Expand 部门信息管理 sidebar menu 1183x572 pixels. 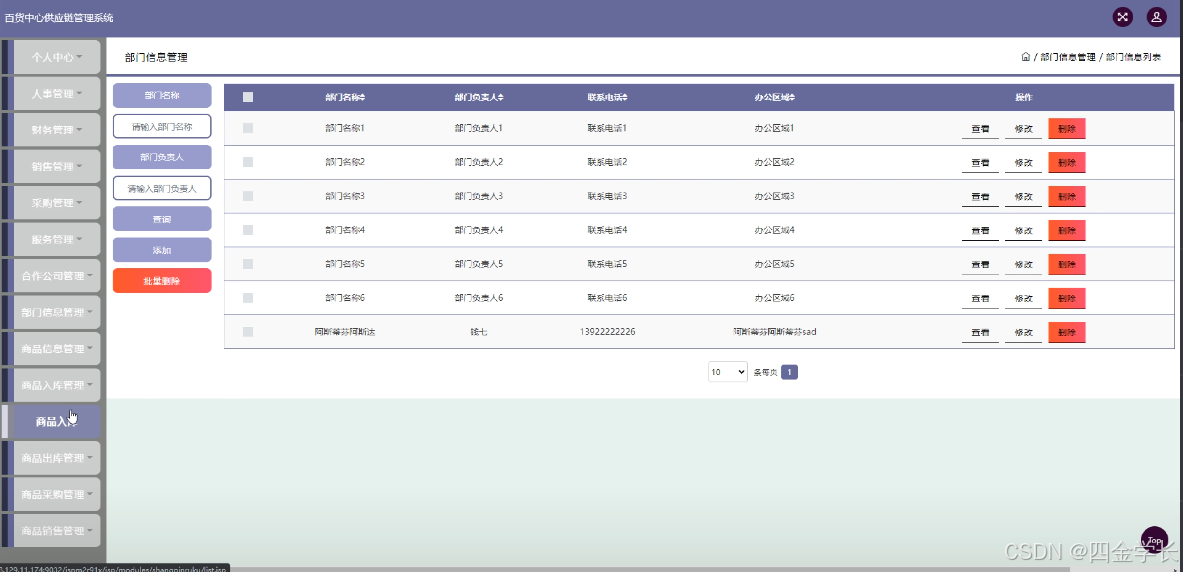(57, 312)
